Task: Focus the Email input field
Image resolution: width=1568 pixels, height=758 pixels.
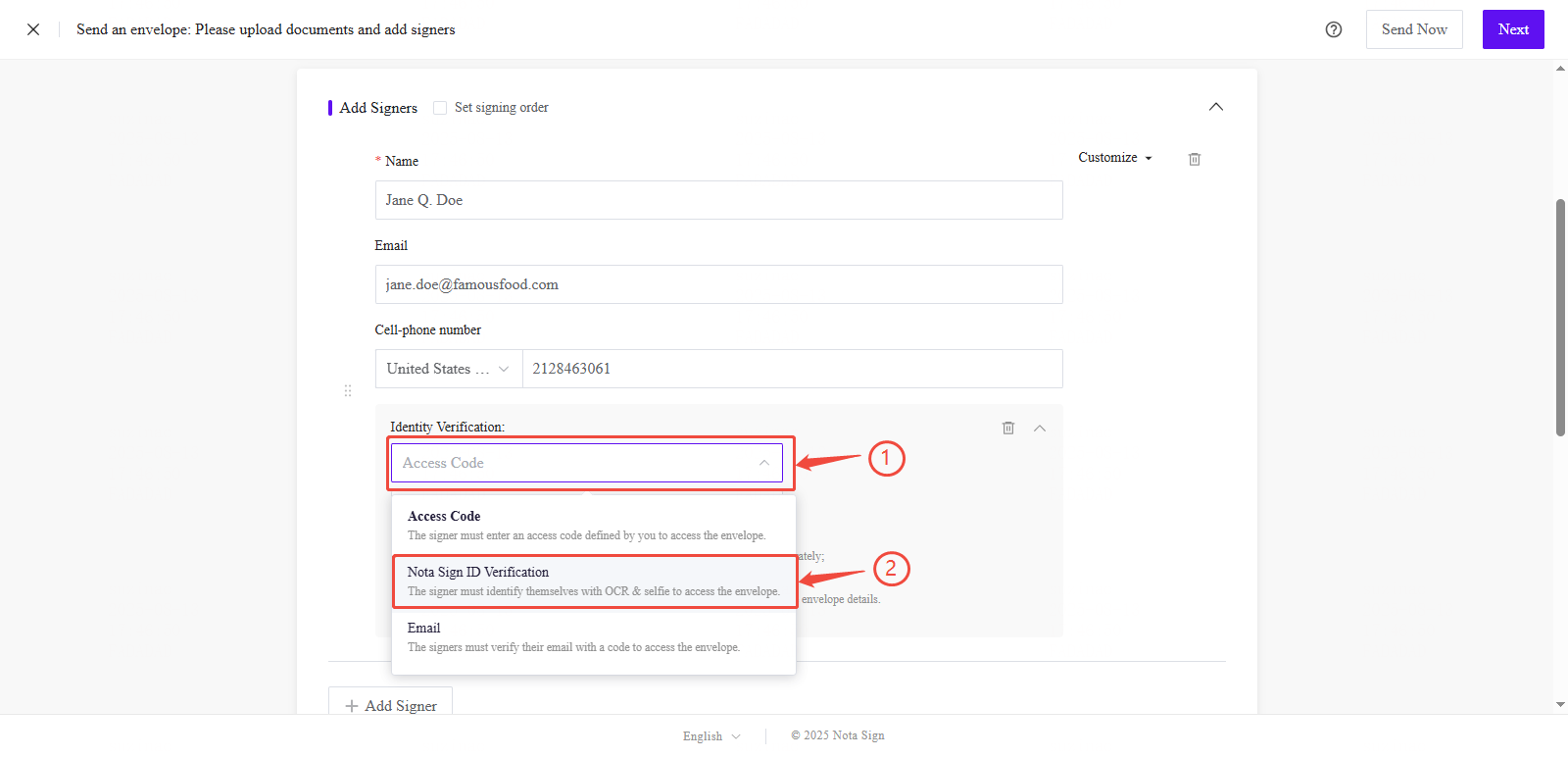Action: tap(718, 284)
